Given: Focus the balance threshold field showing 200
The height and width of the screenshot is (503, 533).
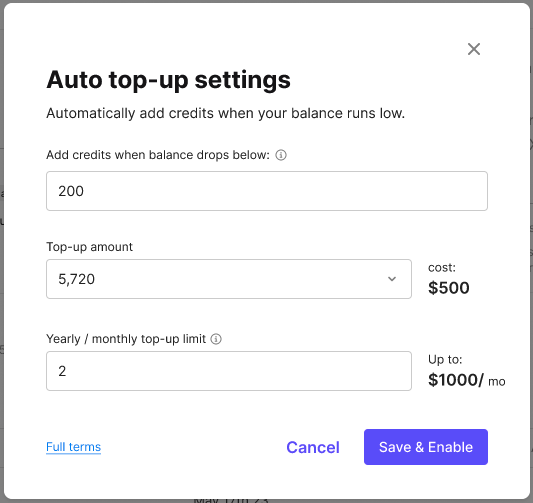Looking at the screenshot, I should (267, 191).
